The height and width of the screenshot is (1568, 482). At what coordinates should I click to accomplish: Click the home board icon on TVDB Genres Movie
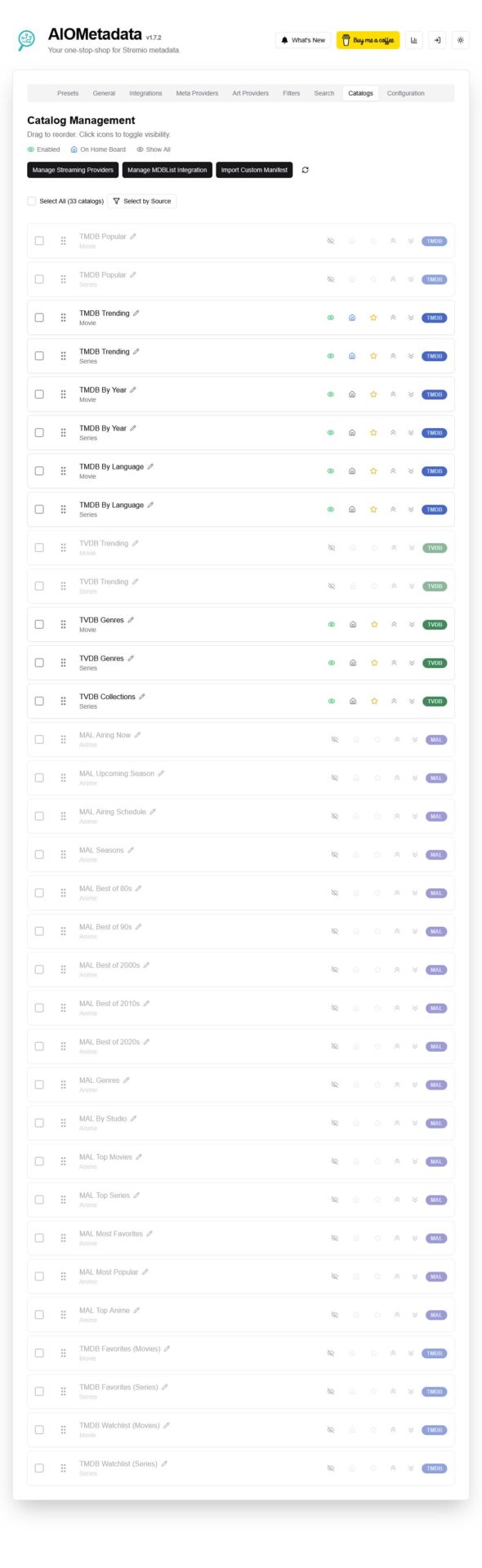coord(351,624)
